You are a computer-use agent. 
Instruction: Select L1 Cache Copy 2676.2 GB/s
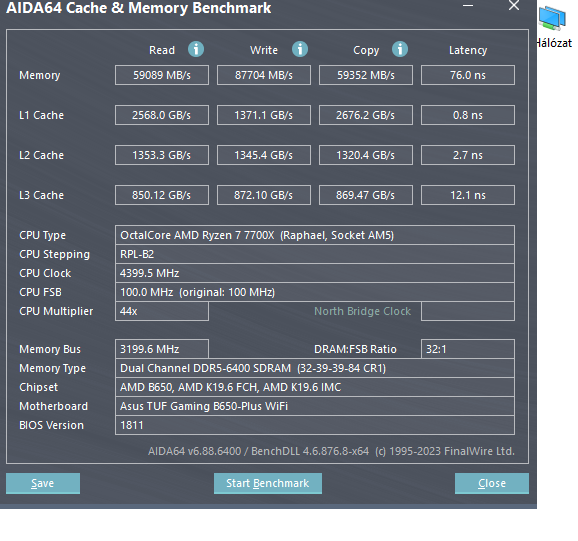tap(366, 115)
